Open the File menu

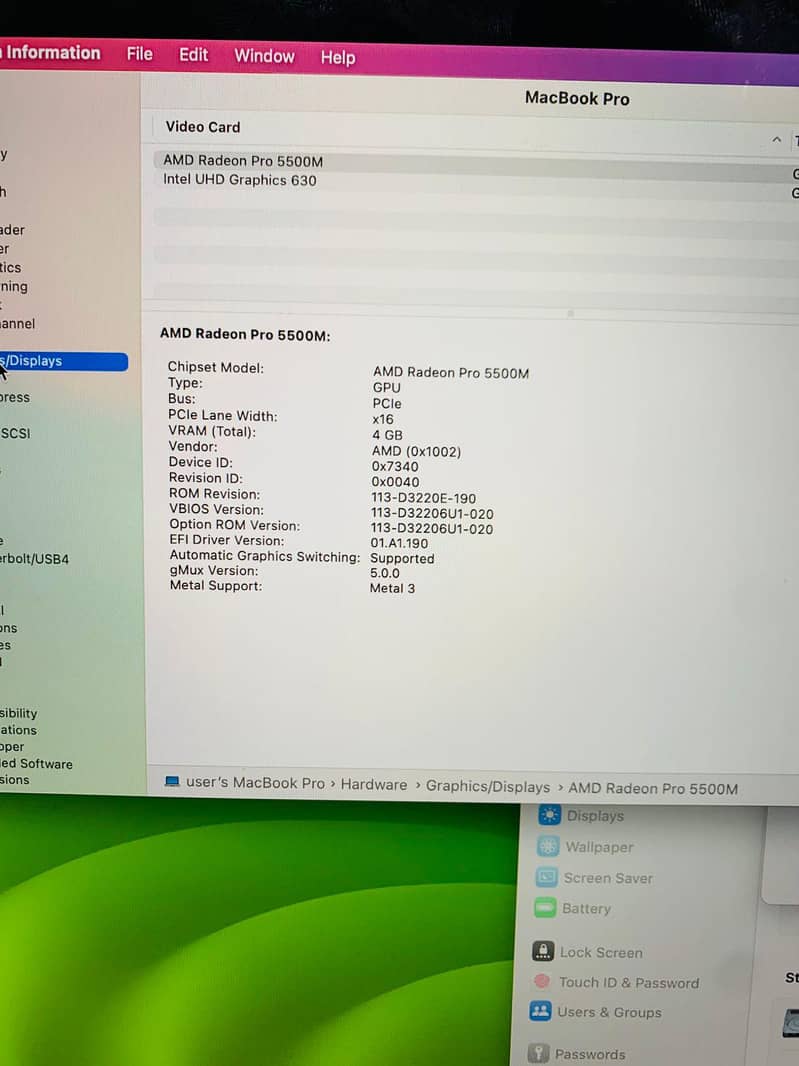point(139,54)
